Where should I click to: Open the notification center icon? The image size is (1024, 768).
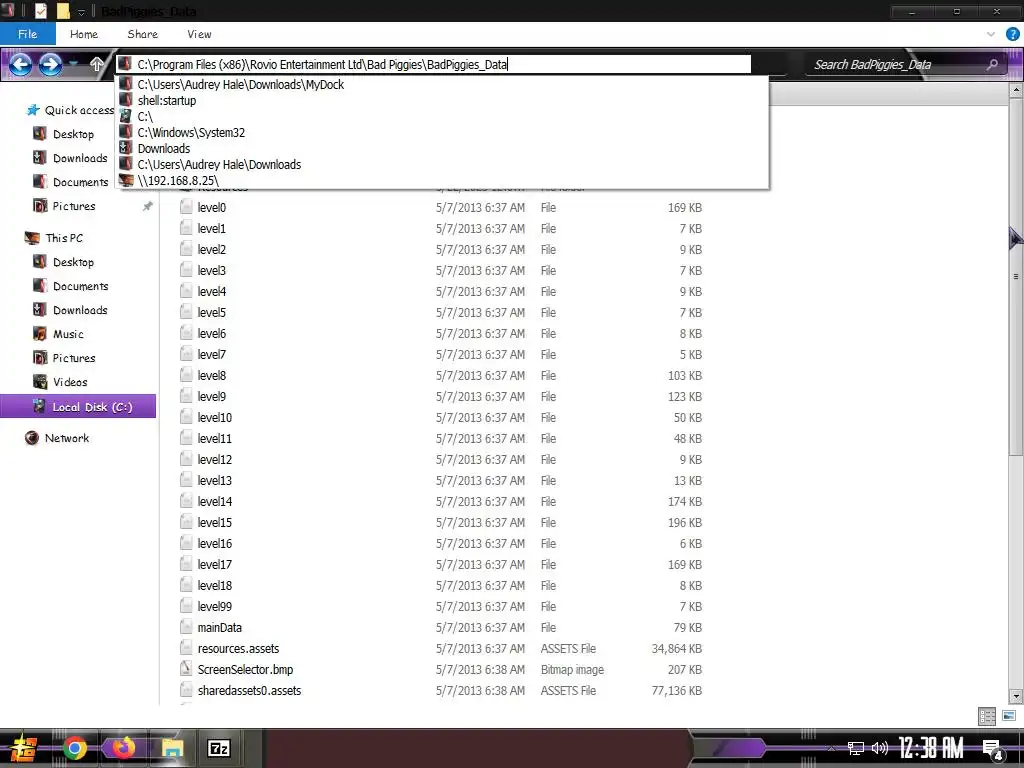(993, 749)
